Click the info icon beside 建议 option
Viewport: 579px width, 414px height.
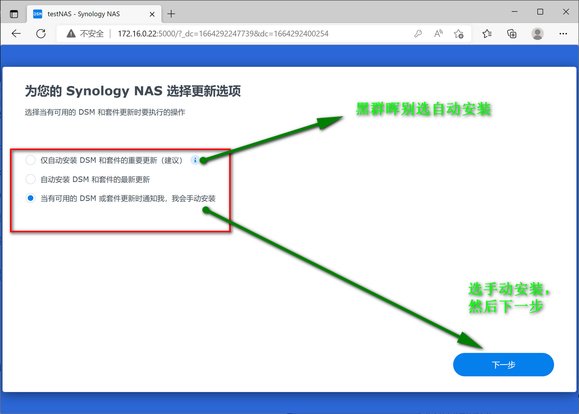[x=195, y=160]
